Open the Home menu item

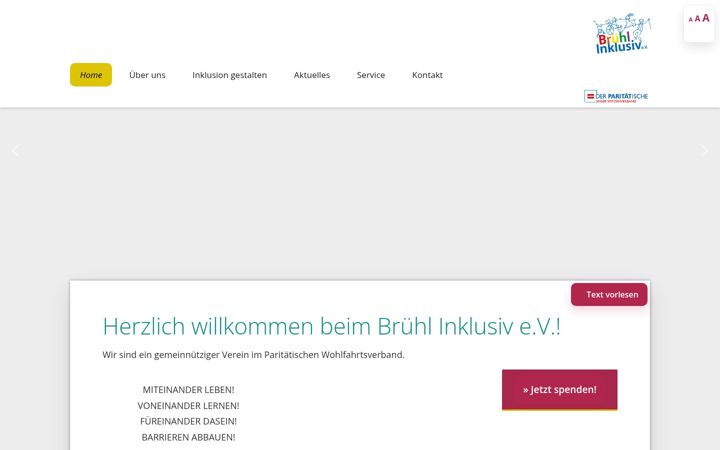91,75
